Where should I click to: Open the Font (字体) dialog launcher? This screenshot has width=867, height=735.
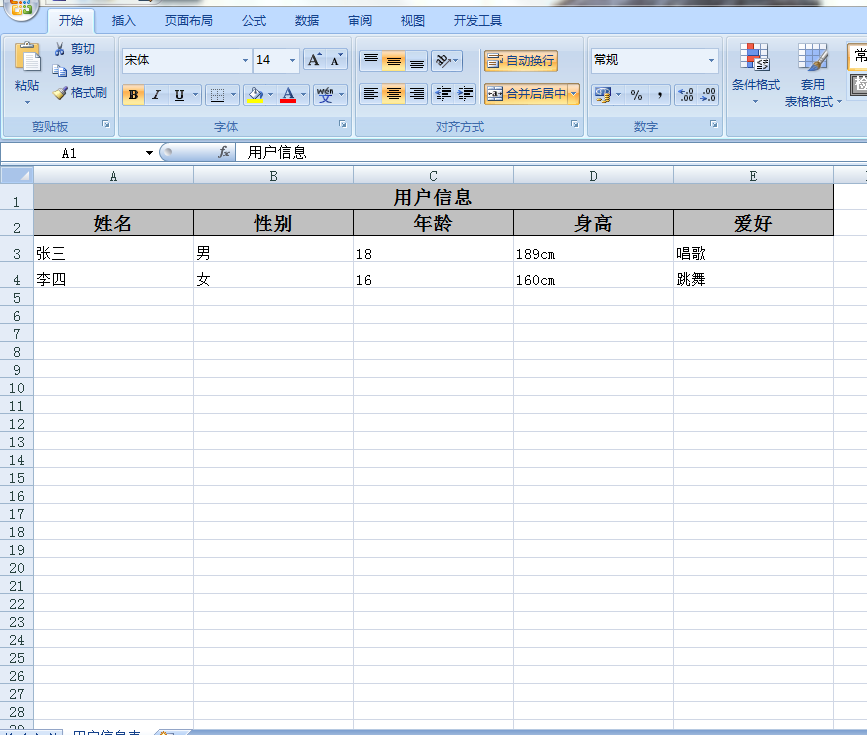(343, 124)
